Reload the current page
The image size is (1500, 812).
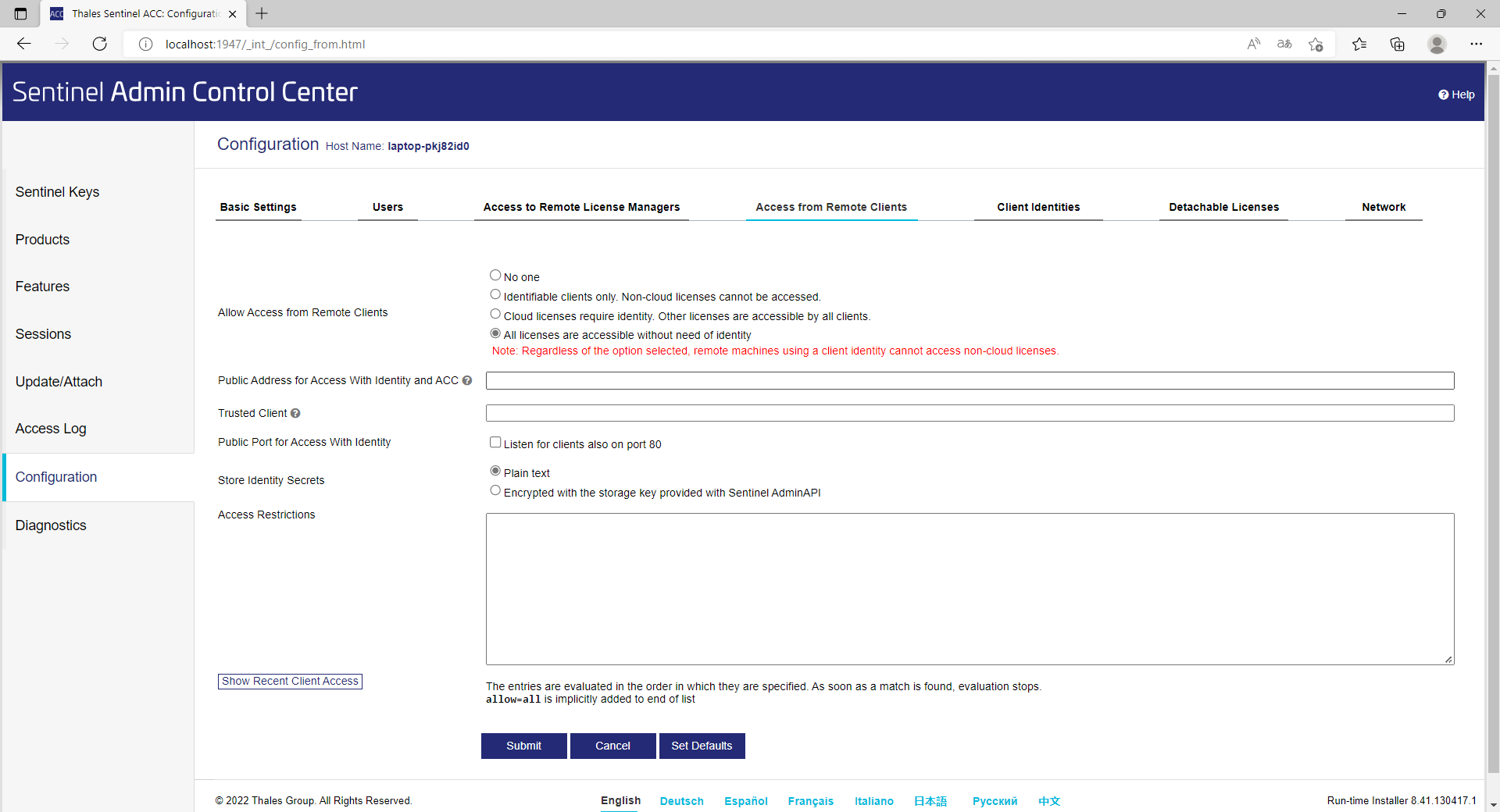99,44
